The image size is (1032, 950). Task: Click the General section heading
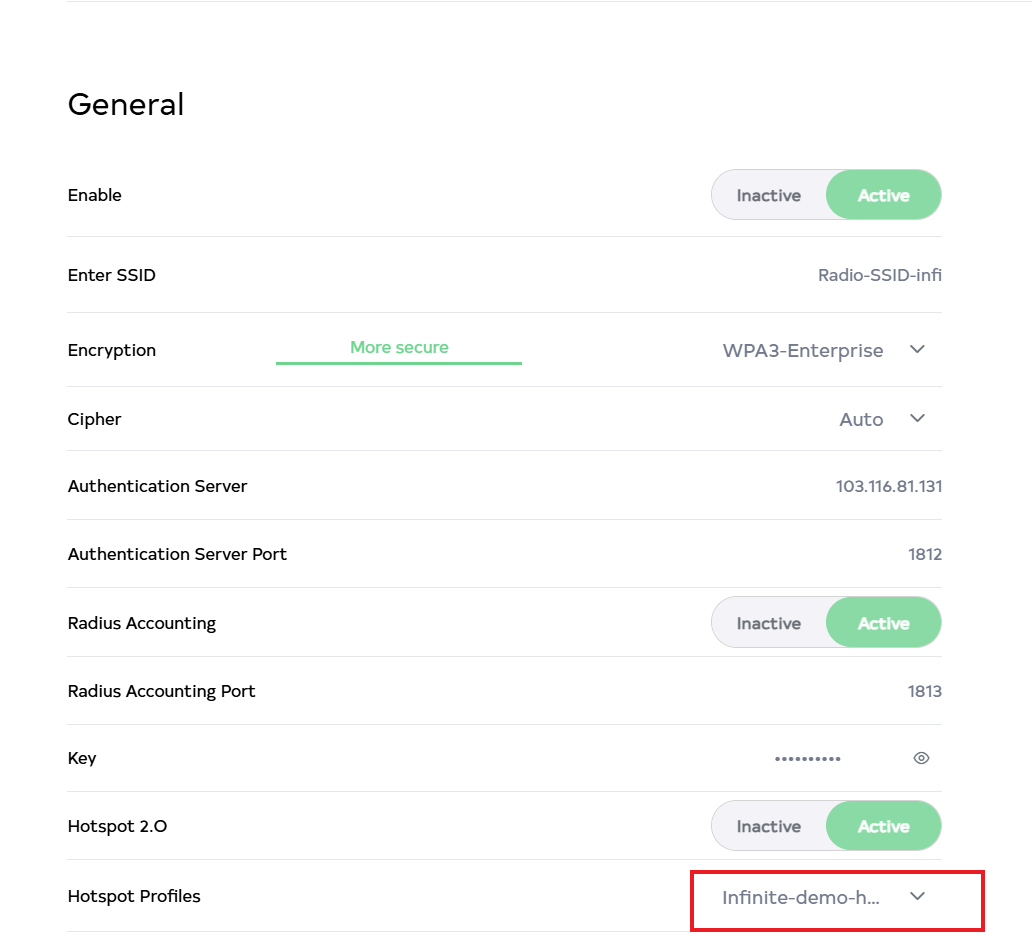[x=126, y=105]
